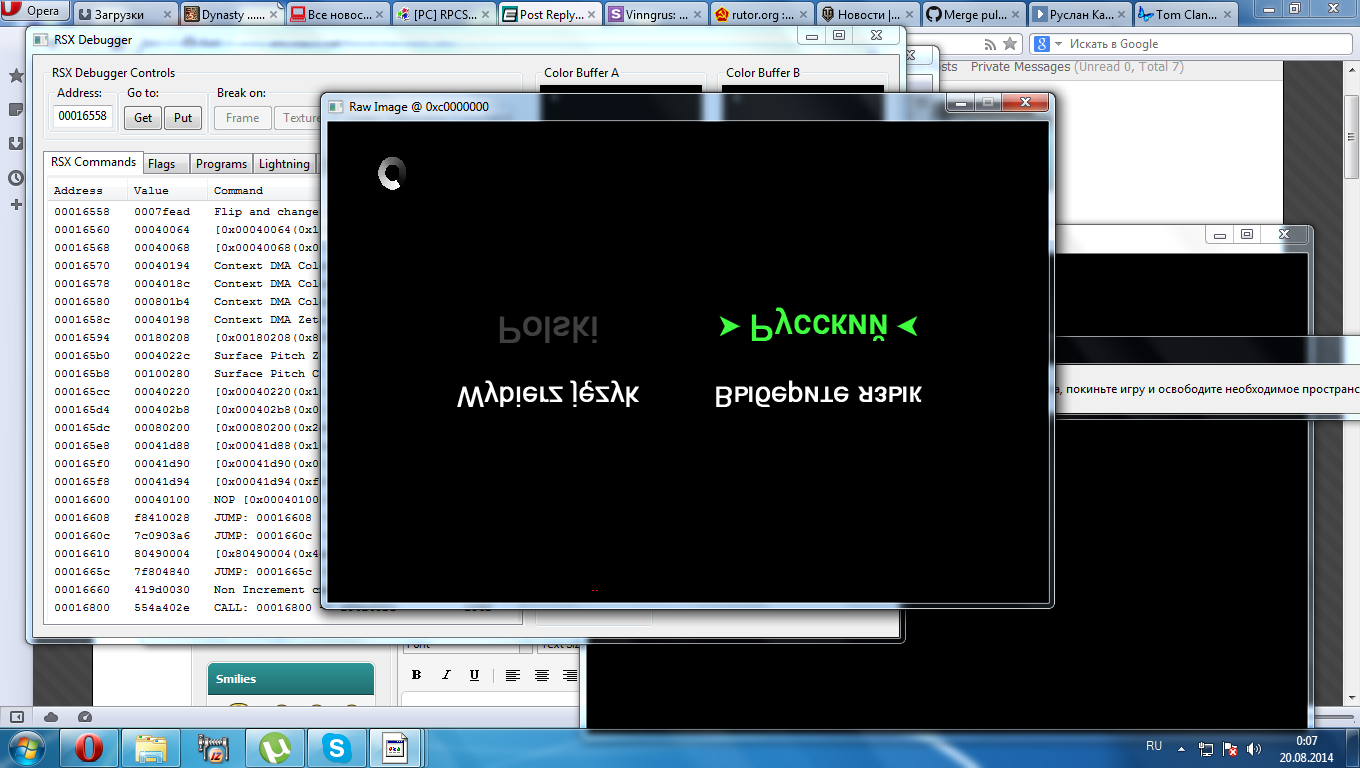Open the history clock icon in Opera sidebar

click(16, 178)
